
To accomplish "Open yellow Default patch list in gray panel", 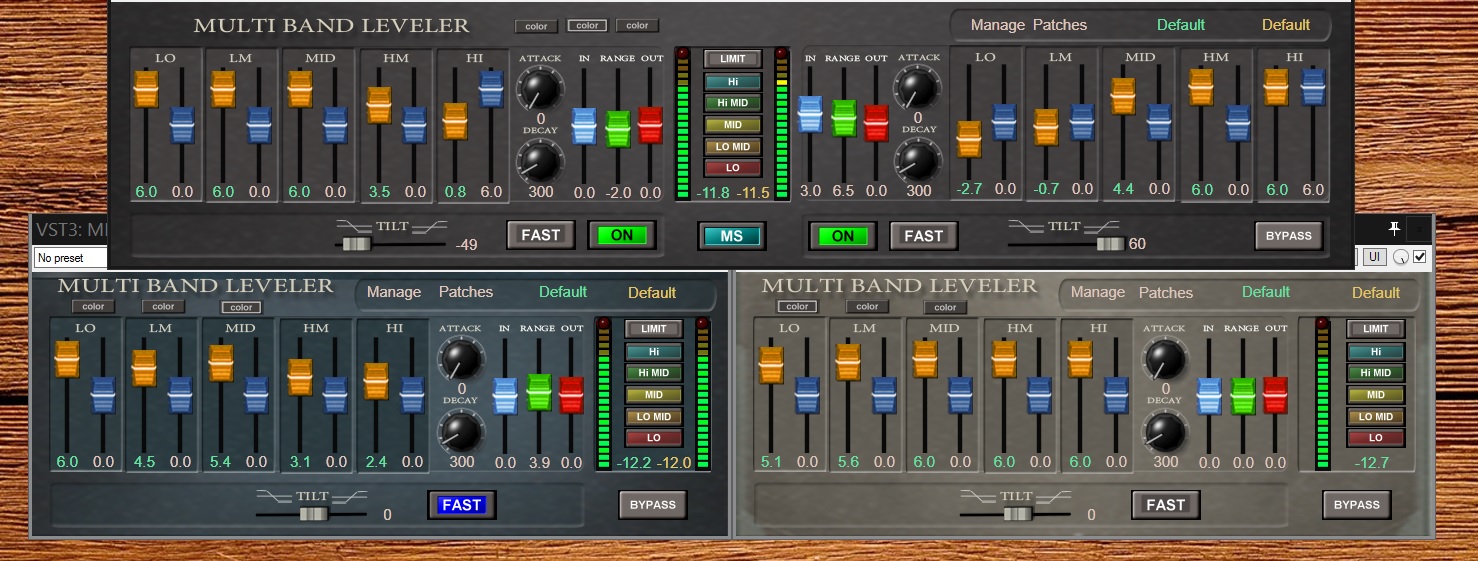I will pyautogui.click(x=1376, y=293).
